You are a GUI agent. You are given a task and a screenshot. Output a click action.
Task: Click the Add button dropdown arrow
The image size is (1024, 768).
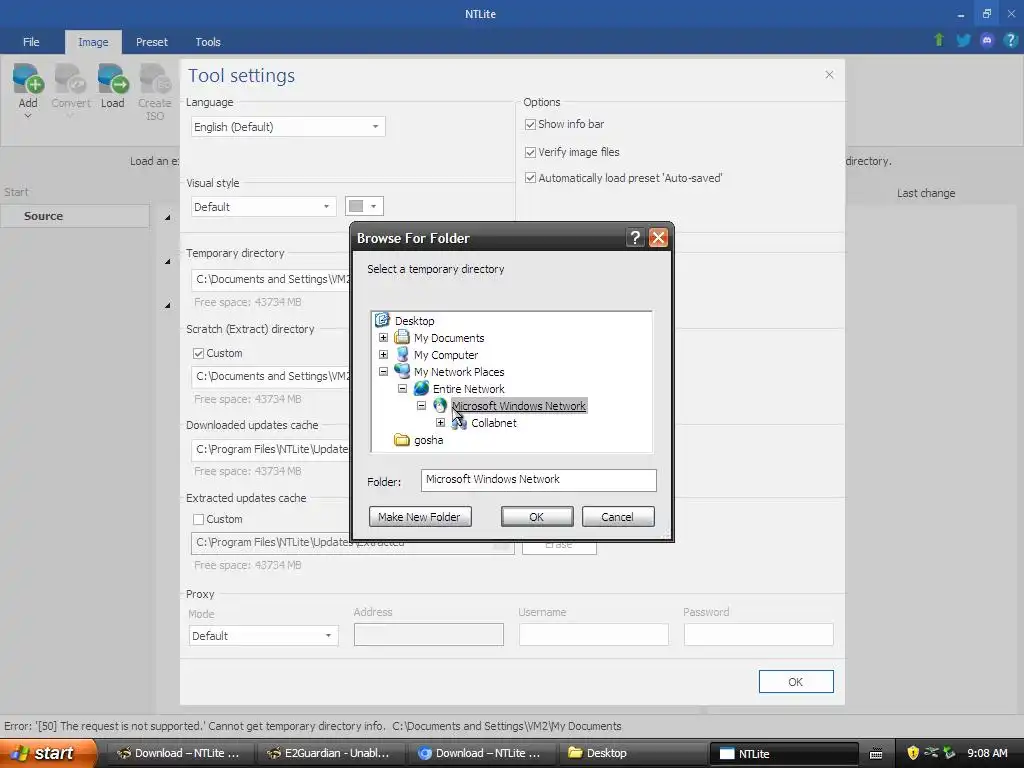[x=28, y=116]
